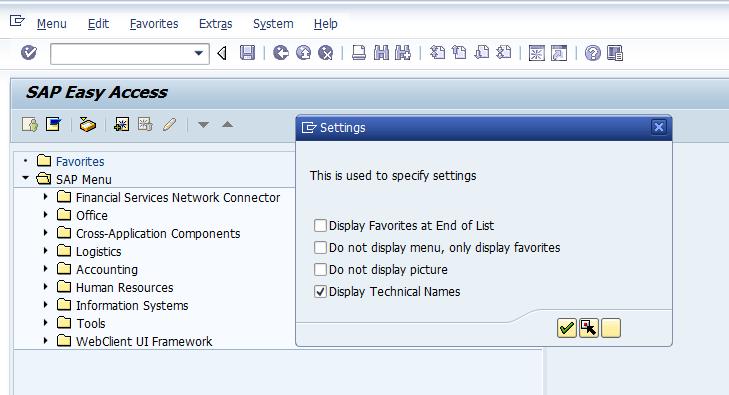Open the Favorites menu
Screen dimensions: 729x395
pyautogui.click(x=154, y=24)
